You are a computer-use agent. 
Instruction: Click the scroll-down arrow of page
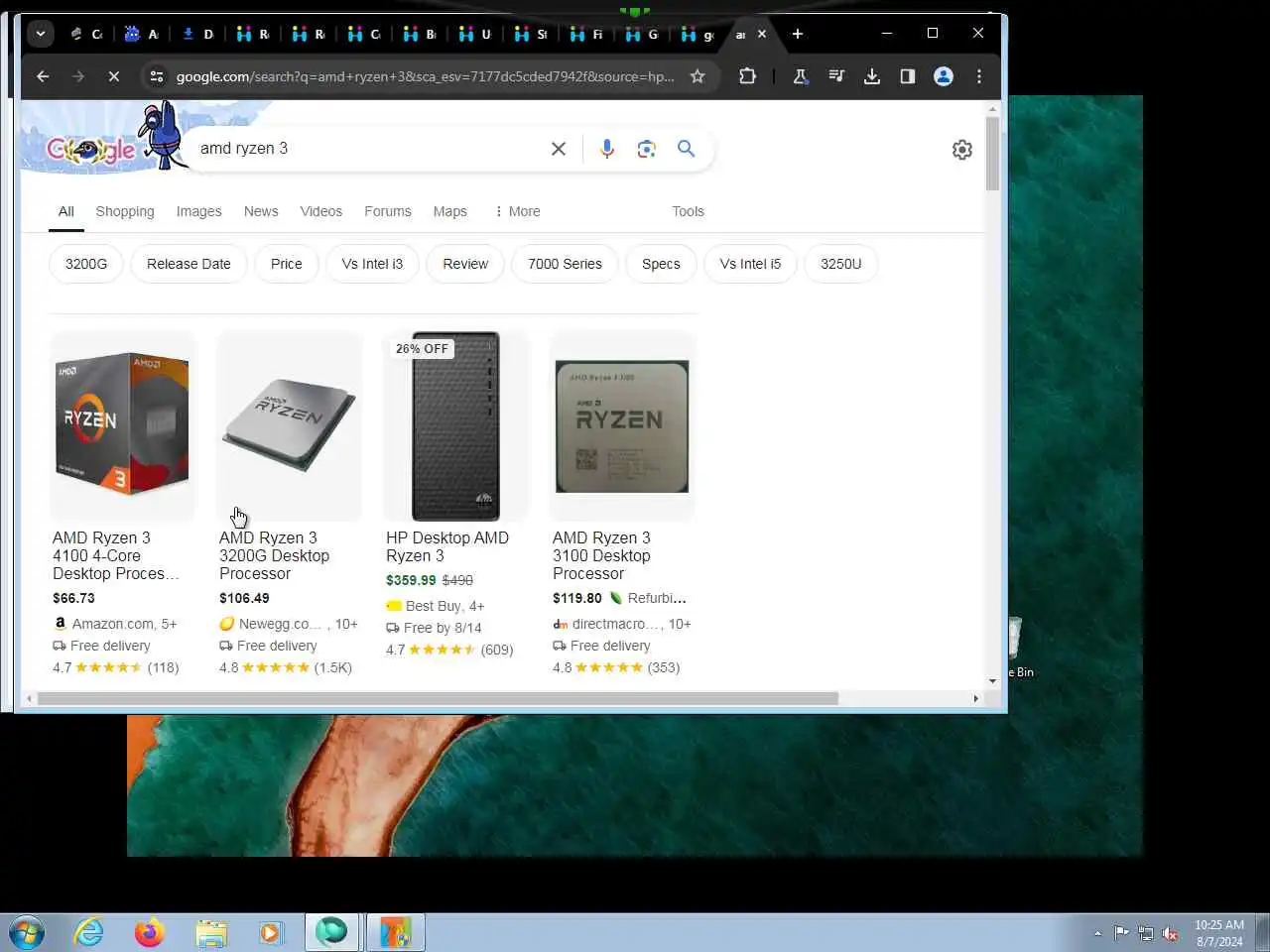(992, 681)
